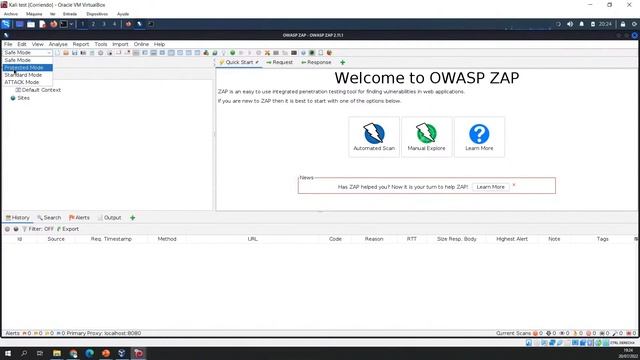Click the green break toggle circle
This screenshot has height=360, width=640.
coord(233,53)
